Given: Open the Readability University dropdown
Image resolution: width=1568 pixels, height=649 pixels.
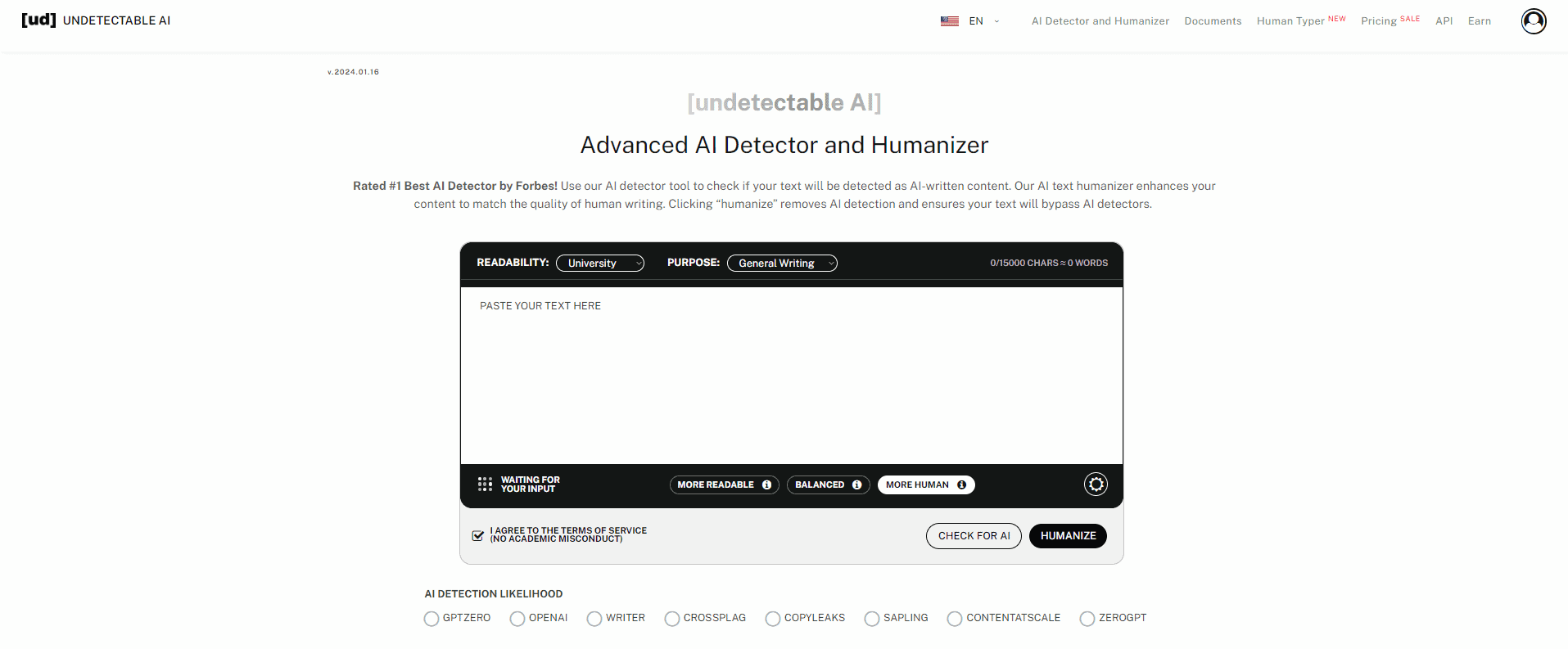Looking at the screenshot, I should 600,264.
